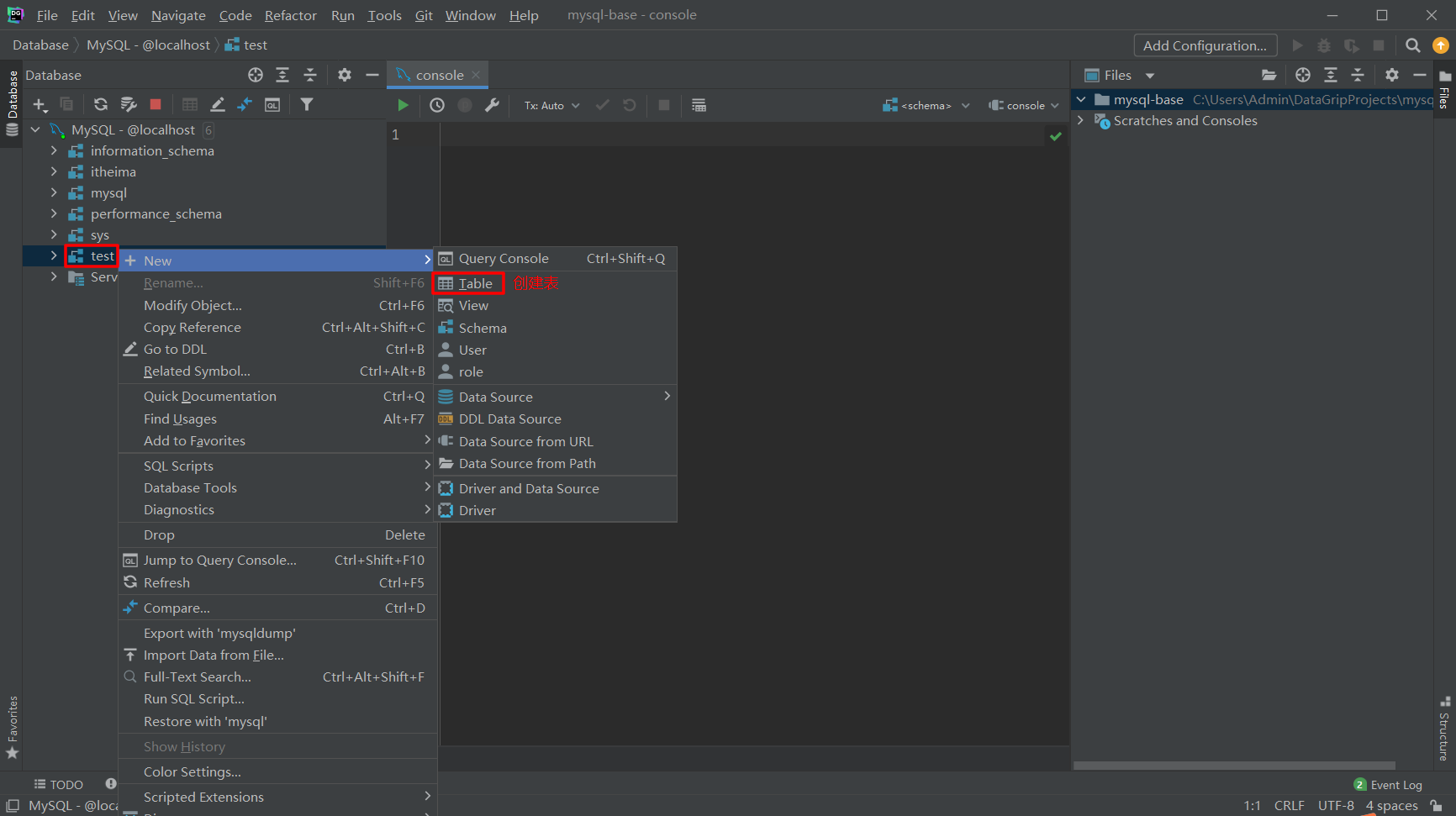Open the Event Log
Screen dimensions: 1456x816
1388,785
